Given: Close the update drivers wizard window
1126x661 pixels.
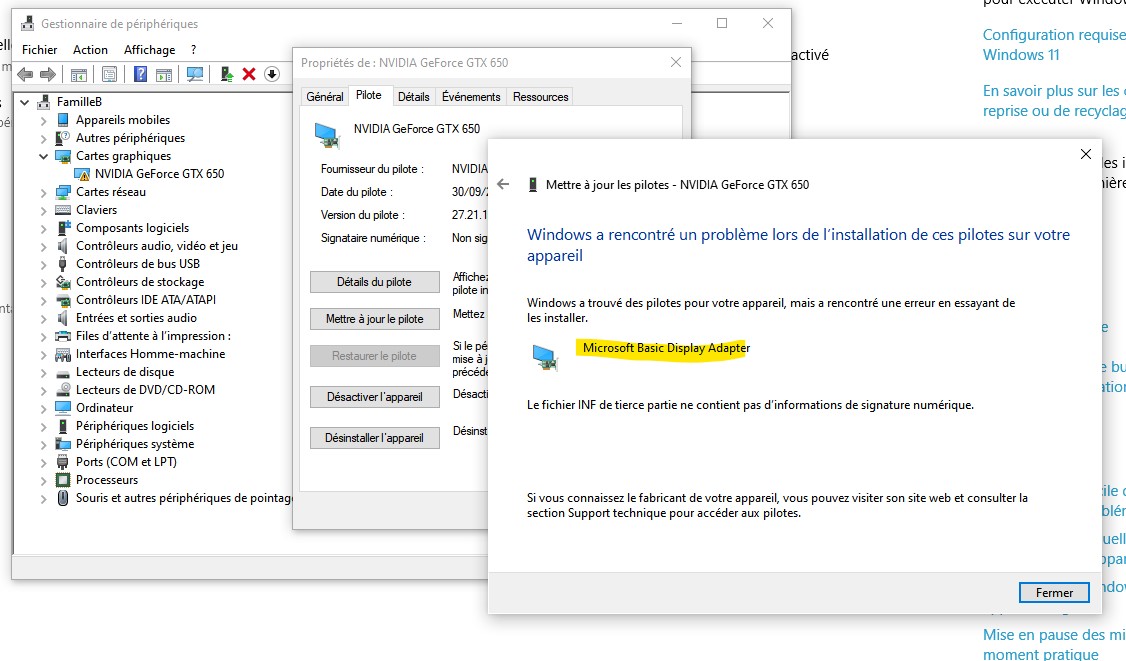Looking at the screenshot, I should point(1086,154).
